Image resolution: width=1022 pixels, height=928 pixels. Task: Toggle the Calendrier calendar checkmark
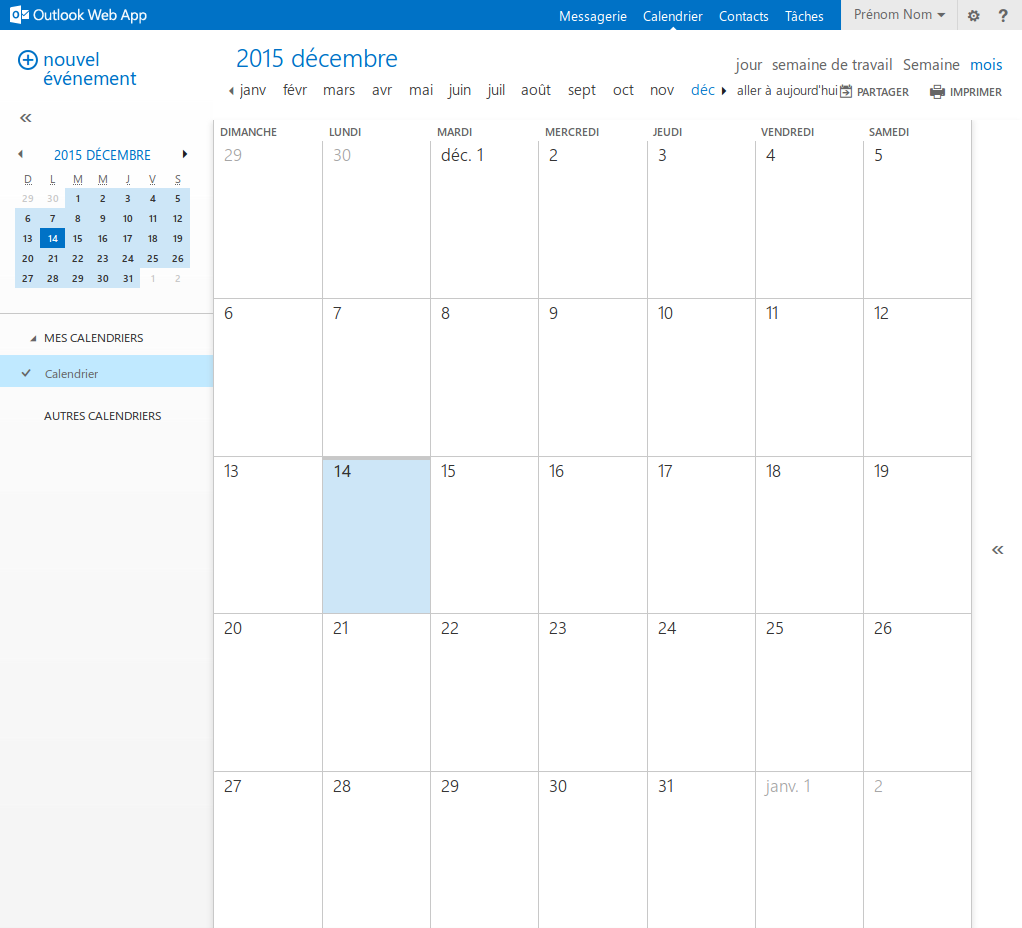pos(27,373)
